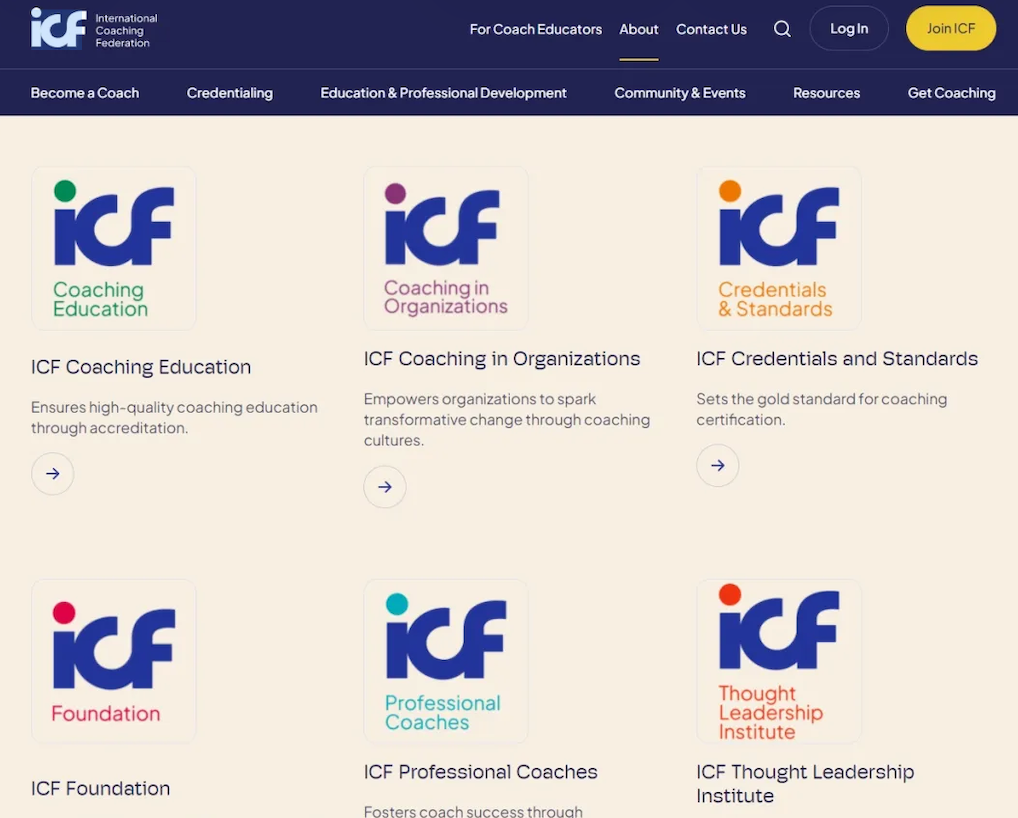Open the Contact Us link
The width and height of the screenshot is (1018, 818).
(x=711, y=29)
